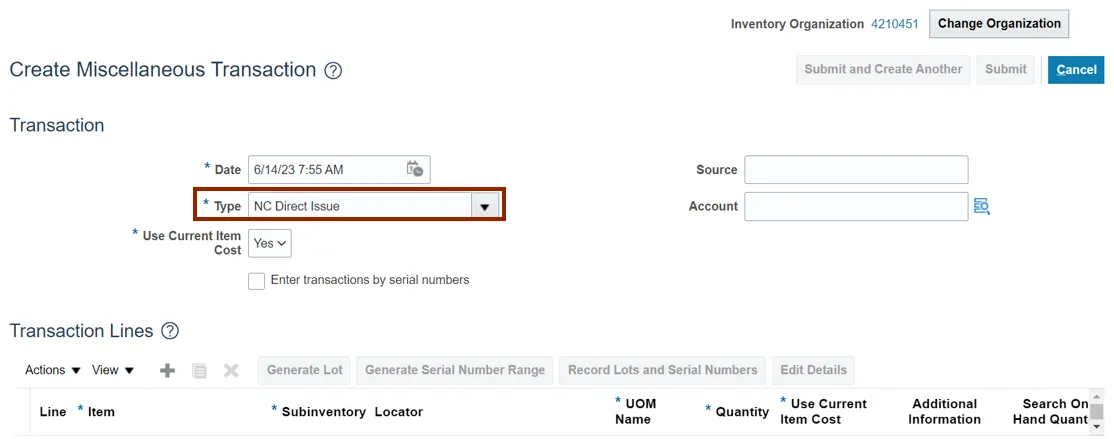Image resolution: width=1114 pixels, height=439 pixels.
Task: Click the duplicate line icon
Action: pos(199,370)
